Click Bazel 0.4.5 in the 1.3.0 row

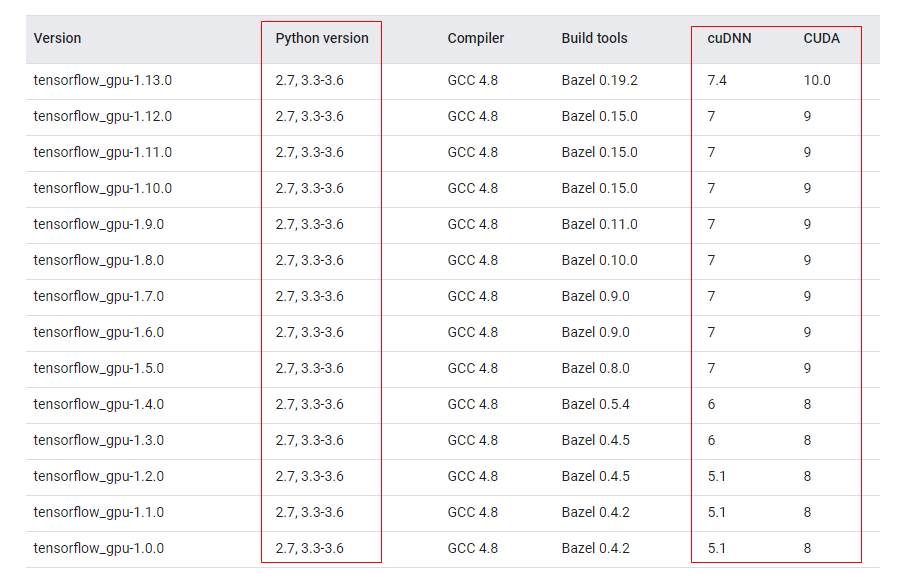[596, 441]
